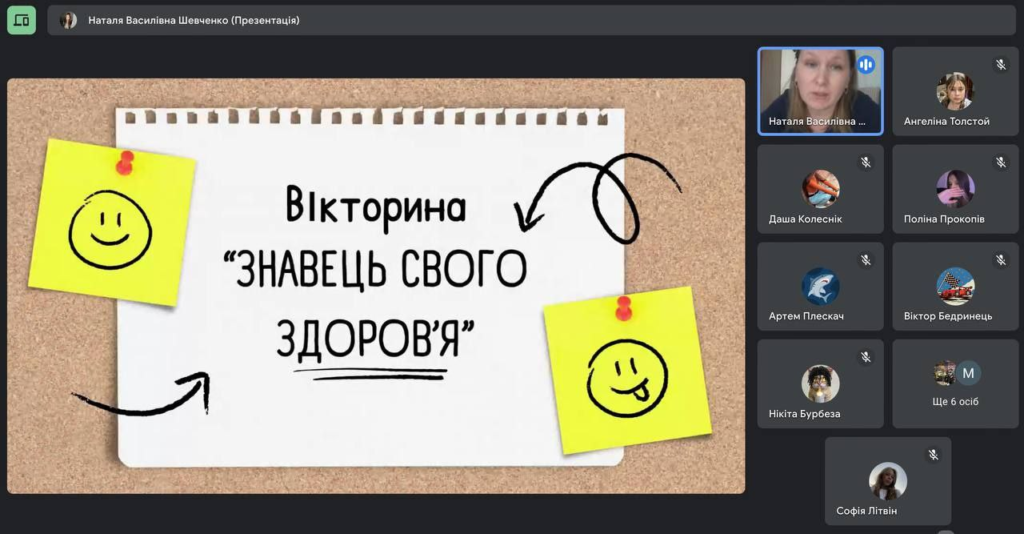Click the 'M' avatar in the overflow tile
The height and width of the screenshot is (534, 1024).
[x=968, y=373]
